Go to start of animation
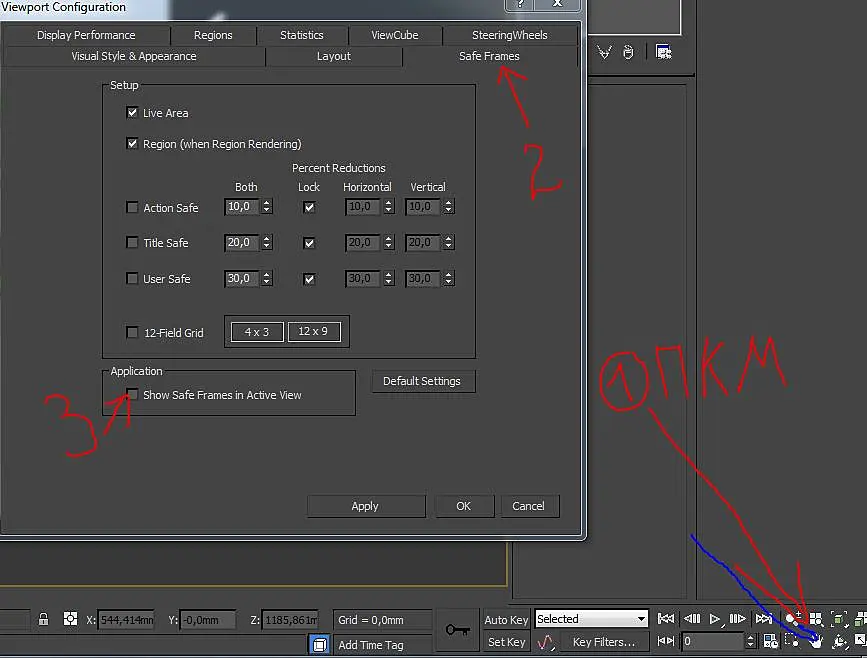The width and height of the screenshot is (867, 658). (x=665, y=618)
